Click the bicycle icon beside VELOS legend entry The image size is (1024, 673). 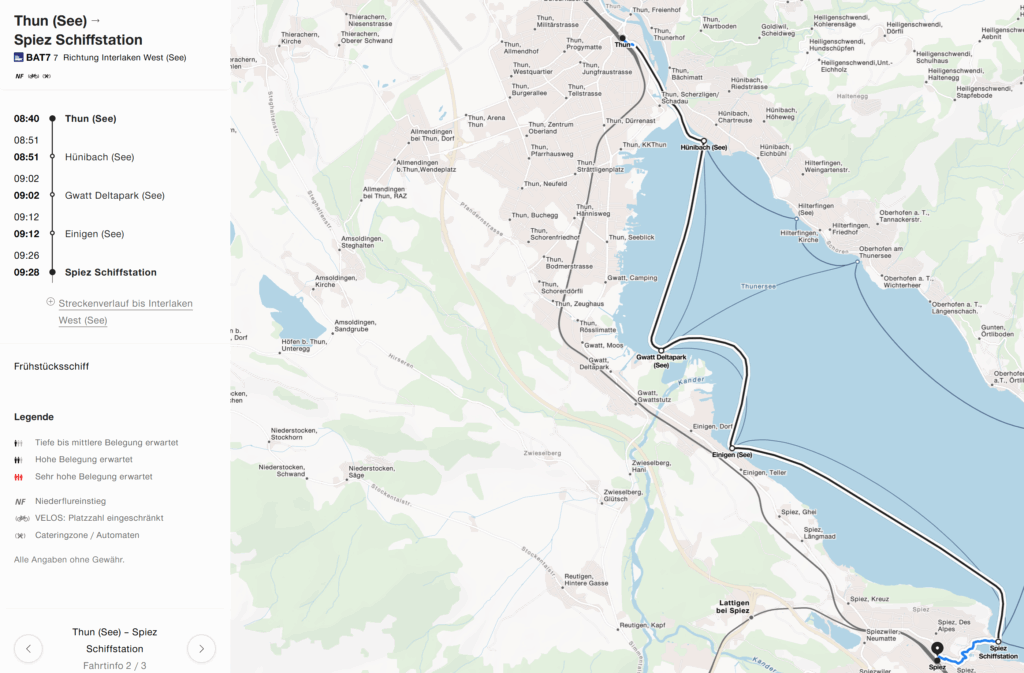click(x=22, y=519)
